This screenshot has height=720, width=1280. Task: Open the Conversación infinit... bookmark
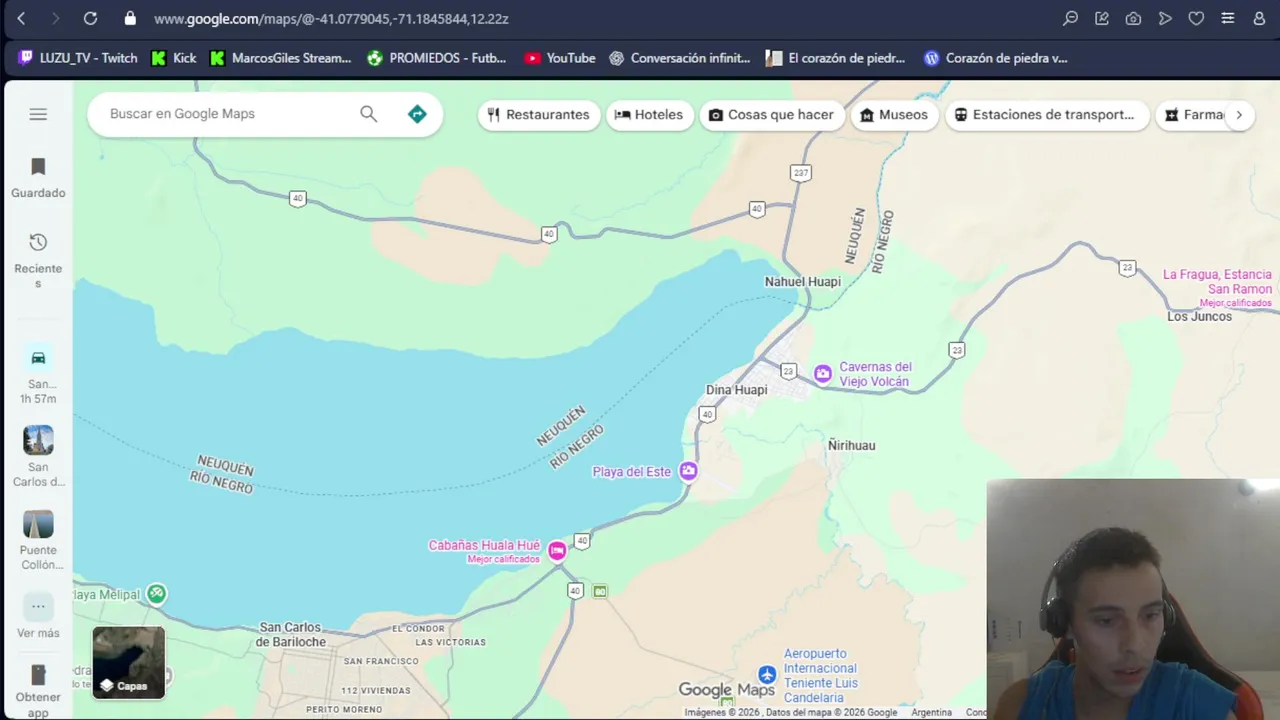point(680,58)
